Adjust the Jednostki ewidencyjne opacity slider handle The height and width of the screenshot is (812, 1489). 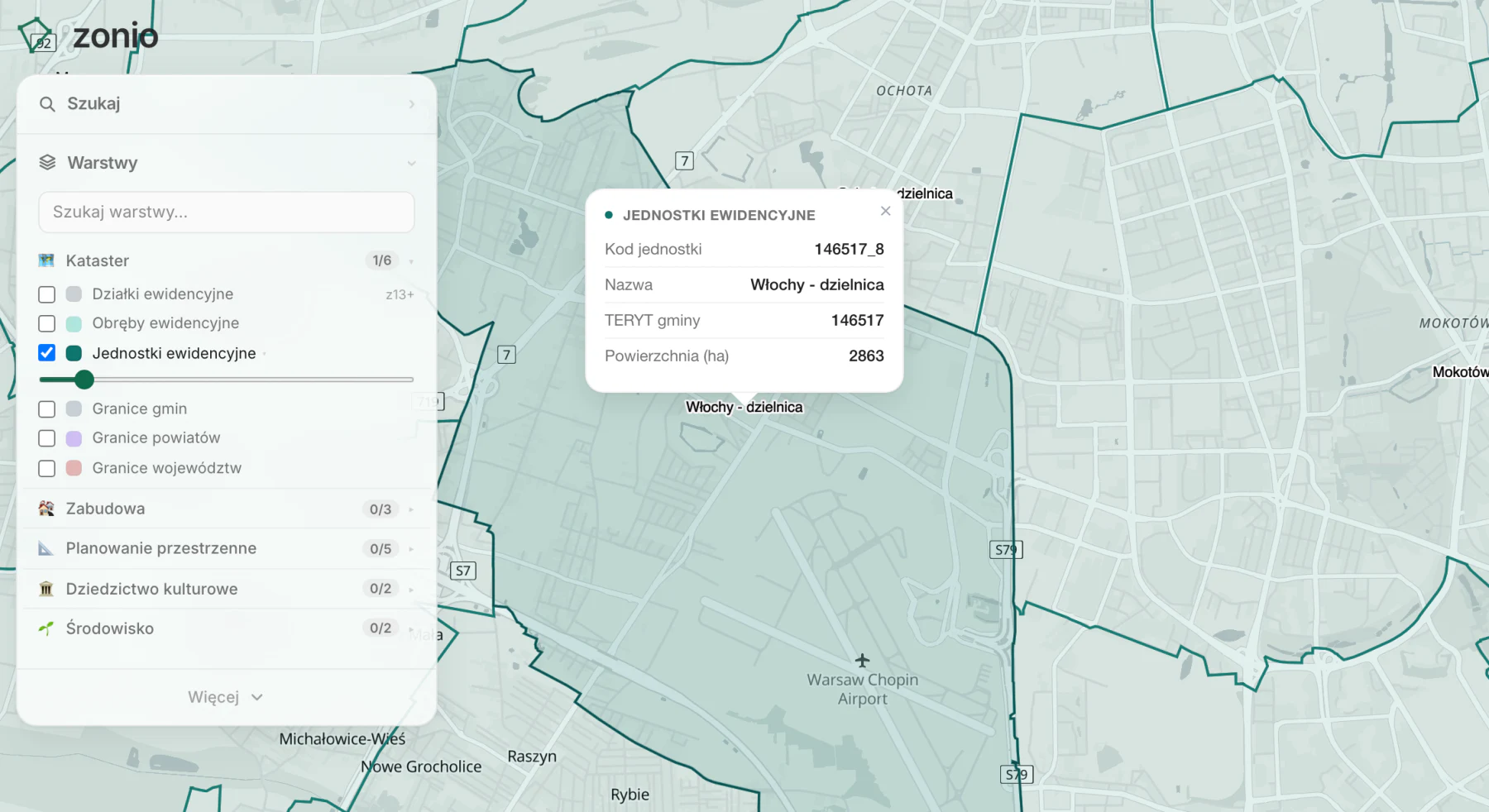click(x=84, y=380)
